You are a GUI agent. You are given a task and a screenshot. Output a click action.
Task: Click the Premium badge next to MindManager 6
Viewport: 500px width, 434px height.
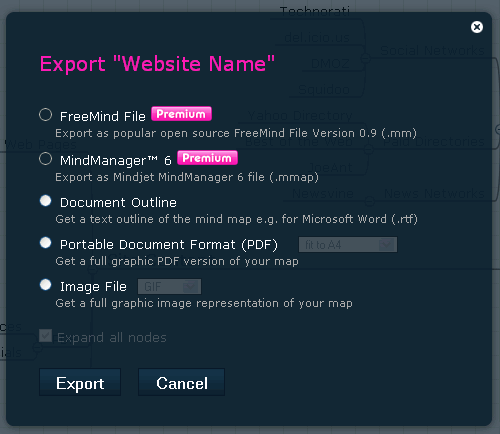coord(207,158)
